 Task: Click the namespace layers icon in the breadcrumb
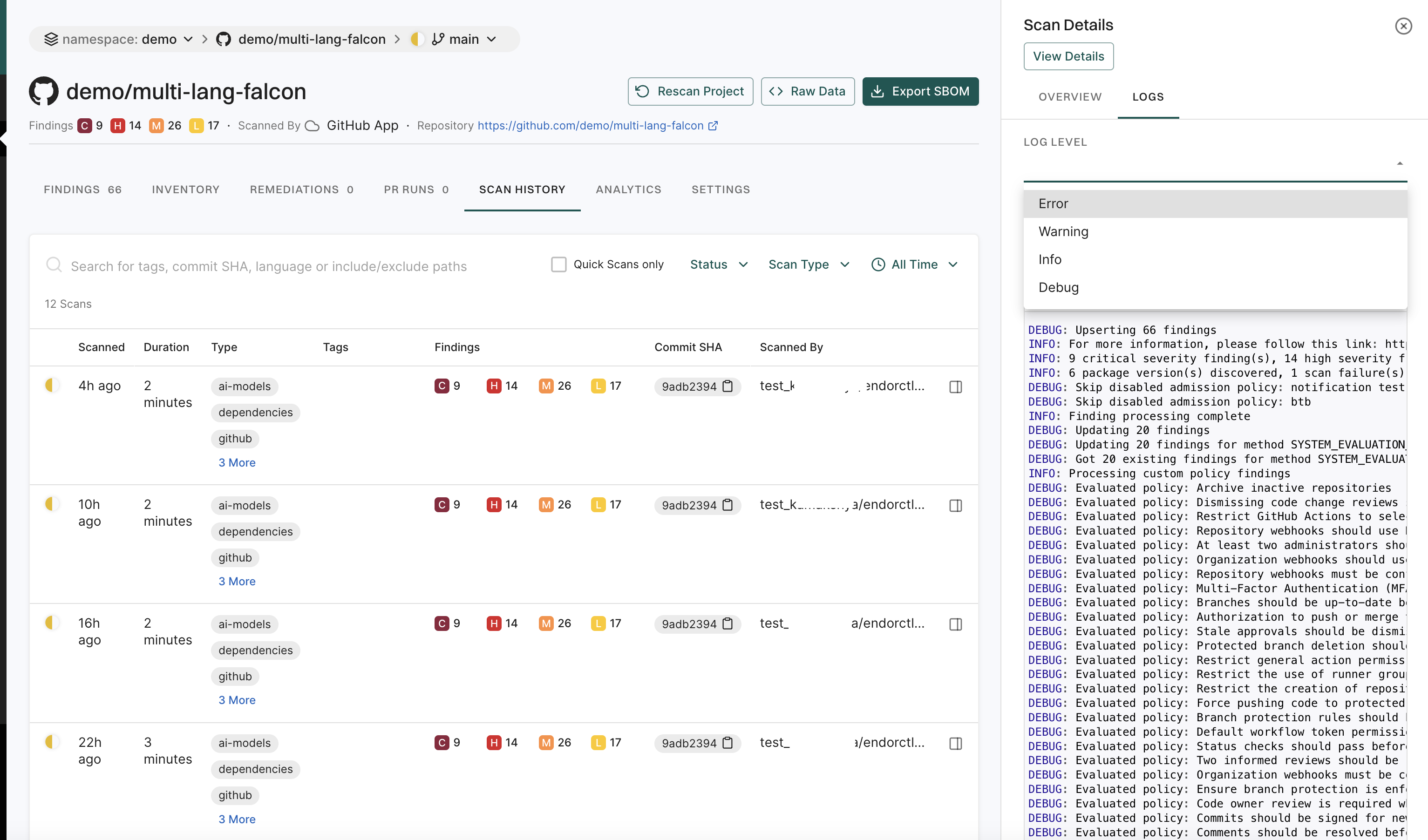(52, 39)
